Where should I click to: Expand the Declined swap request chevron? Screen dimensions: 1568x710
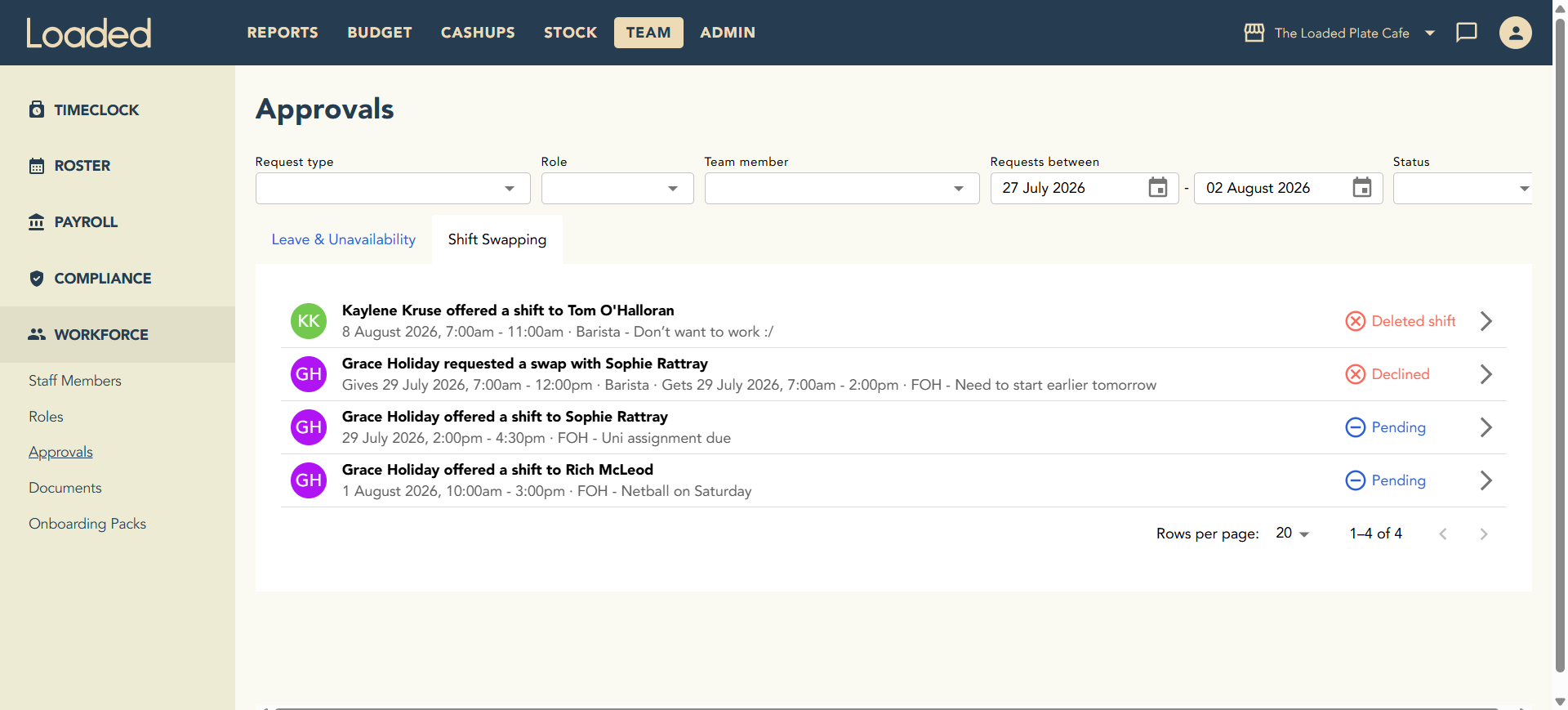click(x=1486, y=374)
